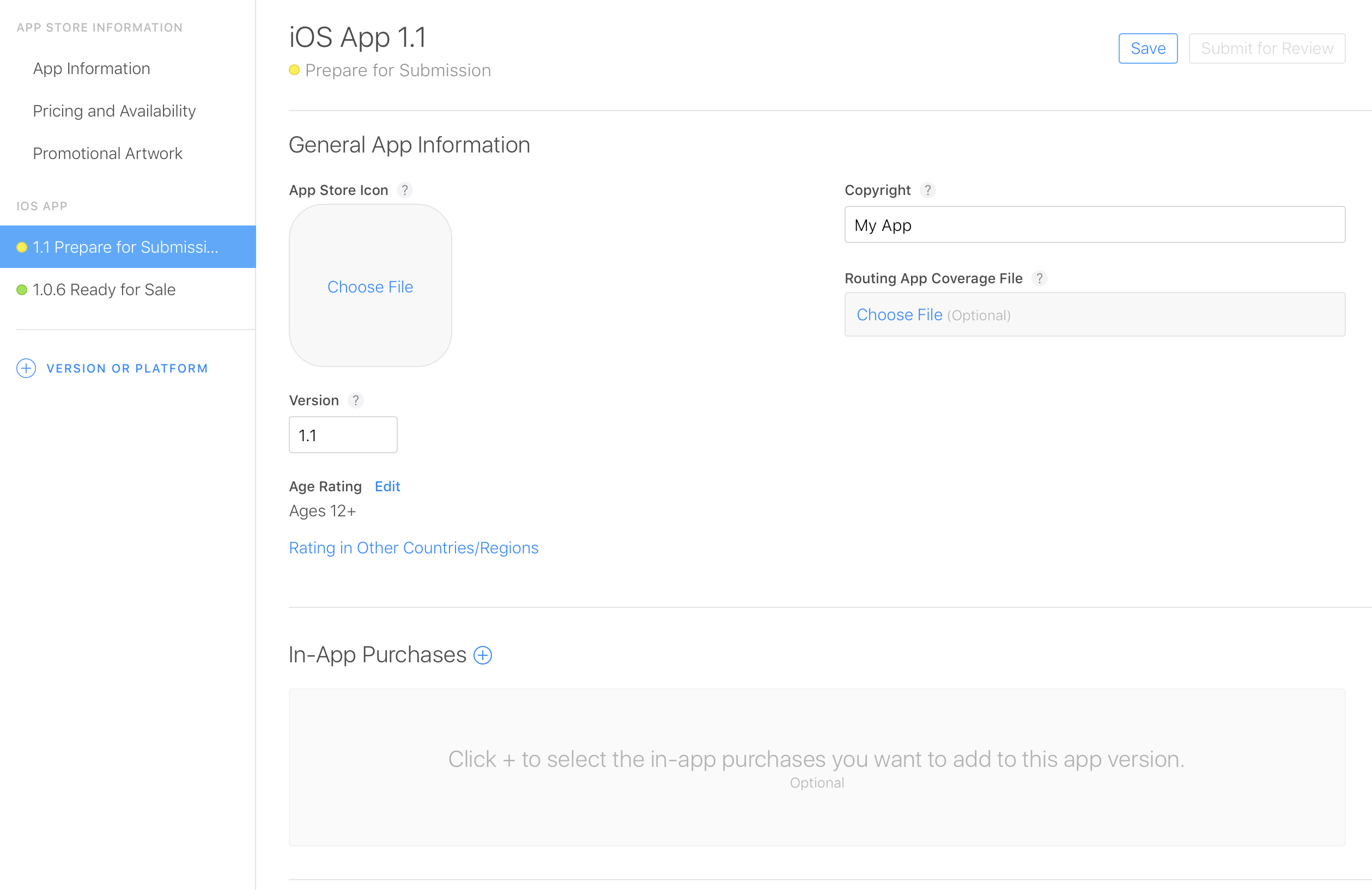Click the Copyright help question mark icon
This screenshot has height=890, width=1372.
[x=927, y=190]
